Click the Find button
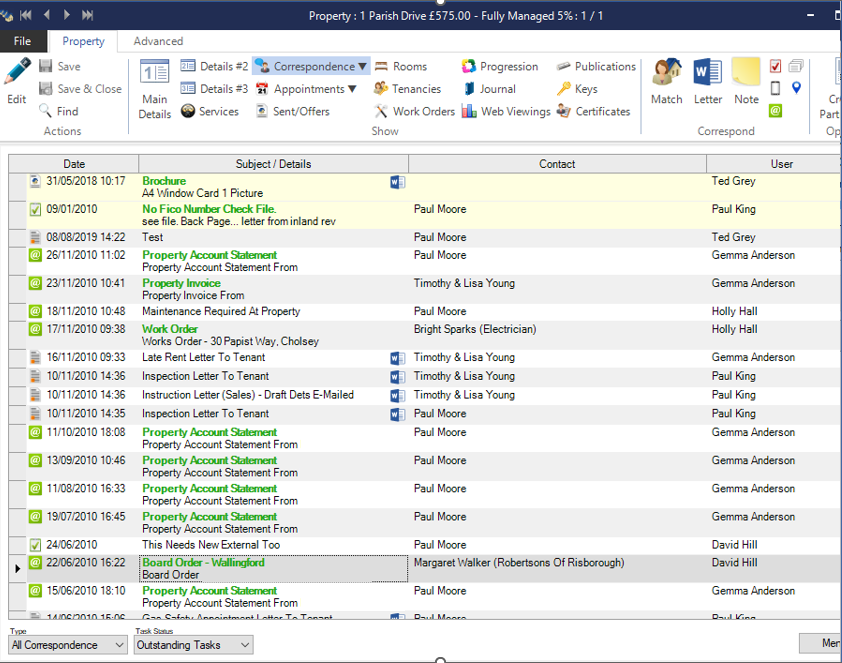Viewport: 842px width, 663px height. coord(59,111)
